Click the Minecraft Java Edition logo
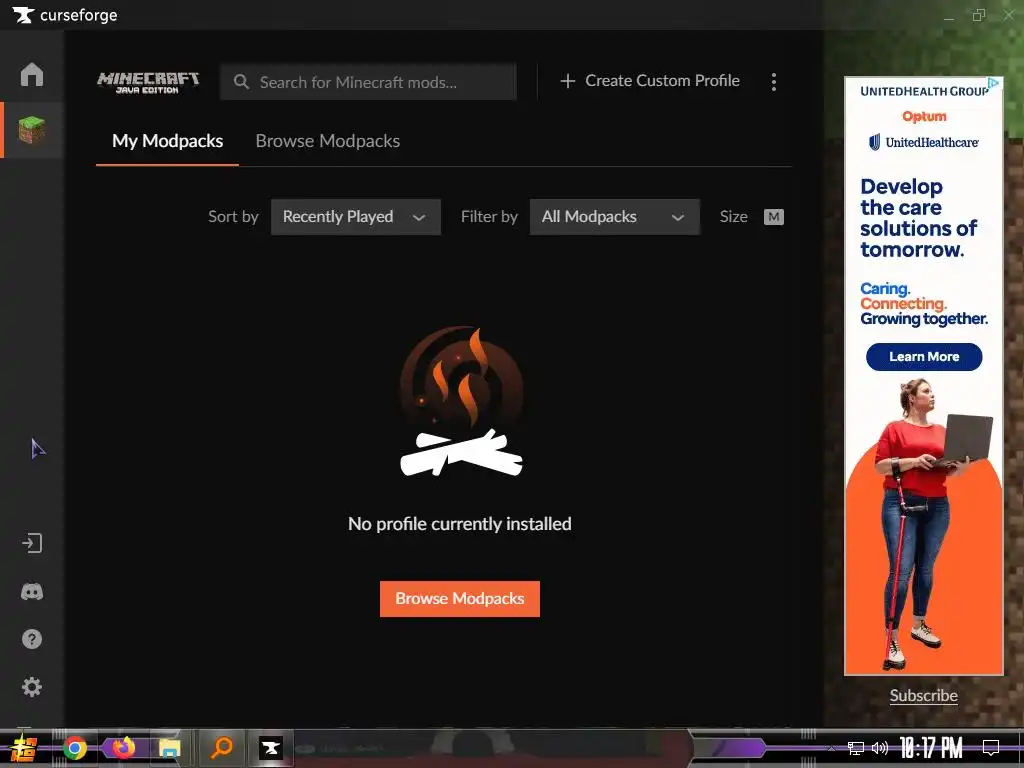Screen dimensions: 1024x768 (148, 82)
